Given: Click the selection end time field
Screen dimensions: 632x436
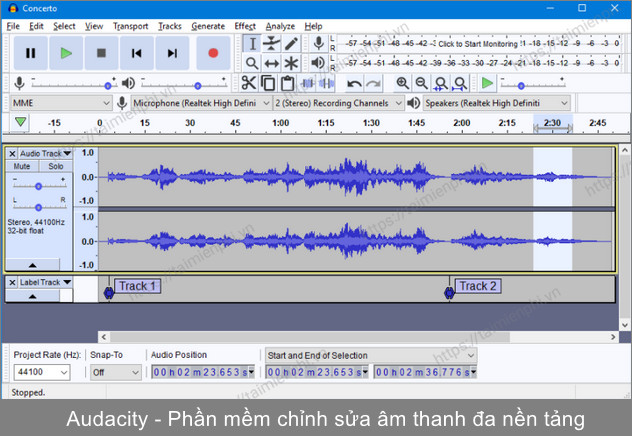Looking at the screenshot, I should (425, 372).
